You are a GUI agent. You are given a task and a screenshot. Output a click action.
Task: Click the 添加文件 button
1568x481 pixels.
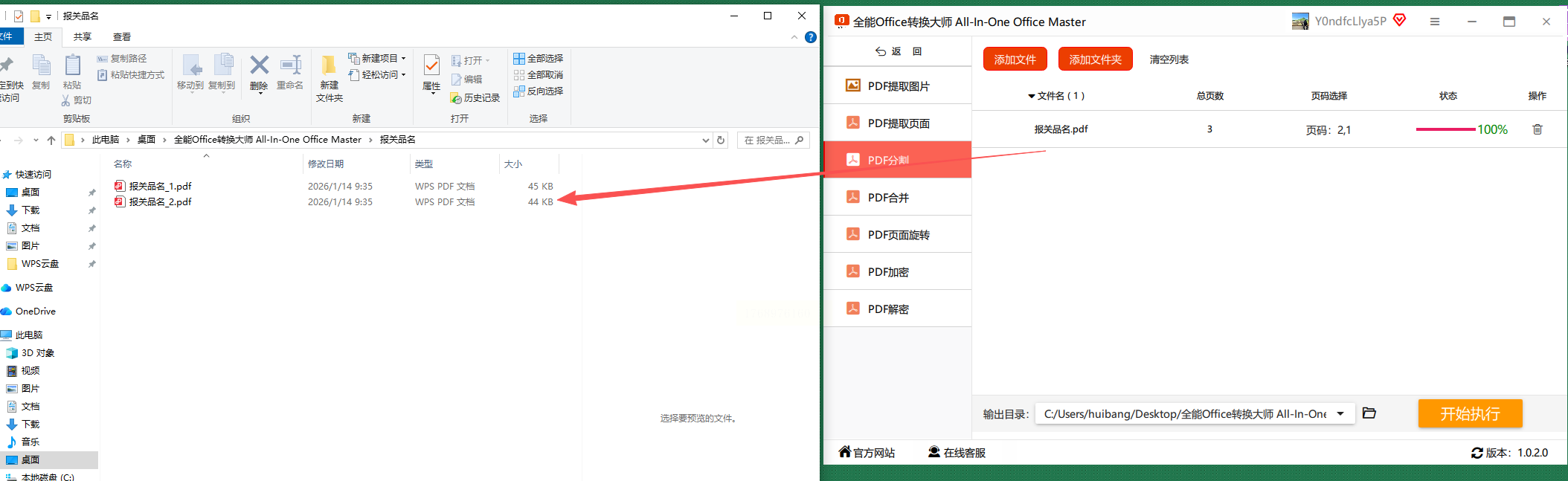coord(1015,59)
